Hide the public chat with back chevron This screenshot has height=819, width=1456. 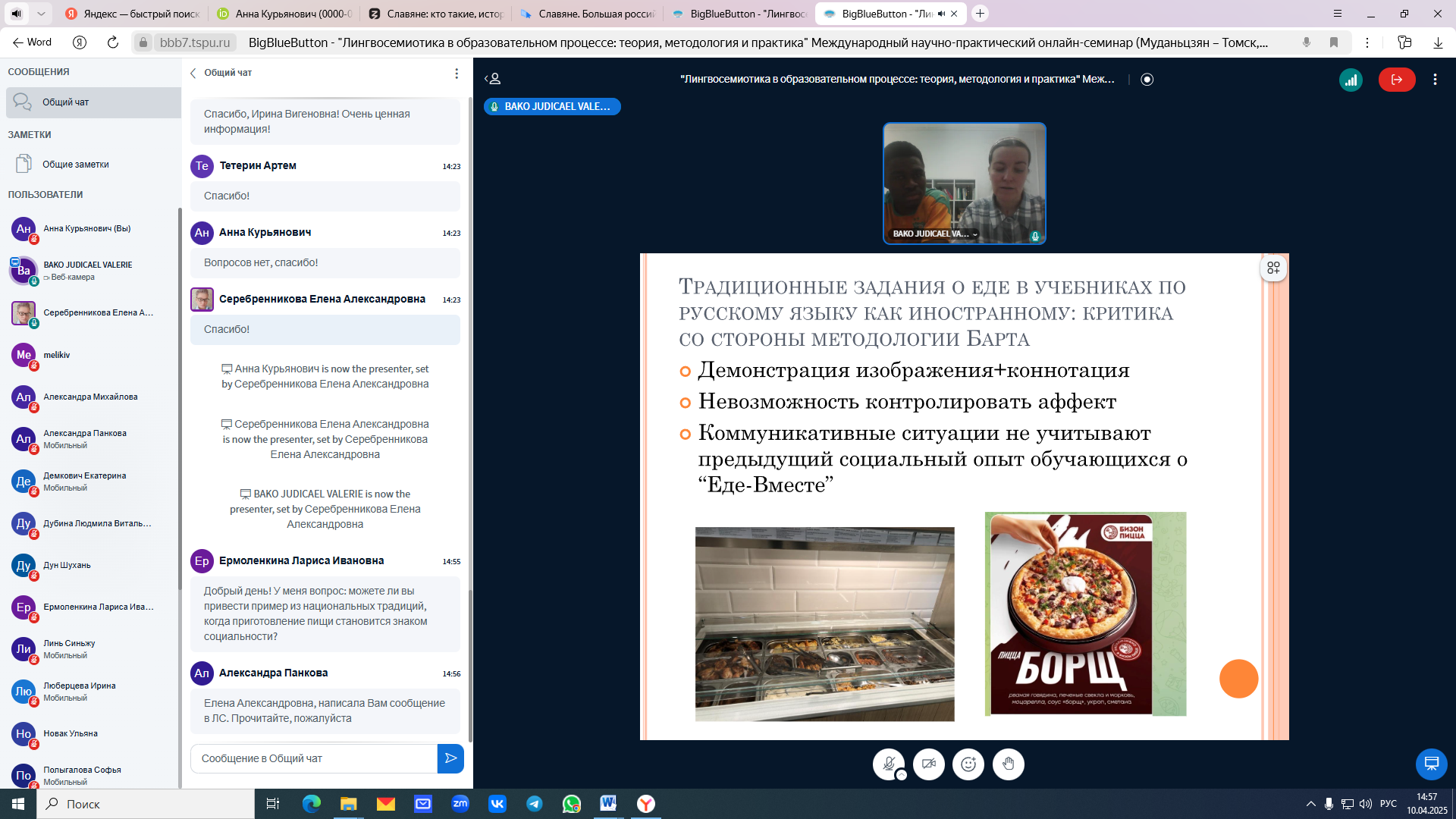click(193, 73)
